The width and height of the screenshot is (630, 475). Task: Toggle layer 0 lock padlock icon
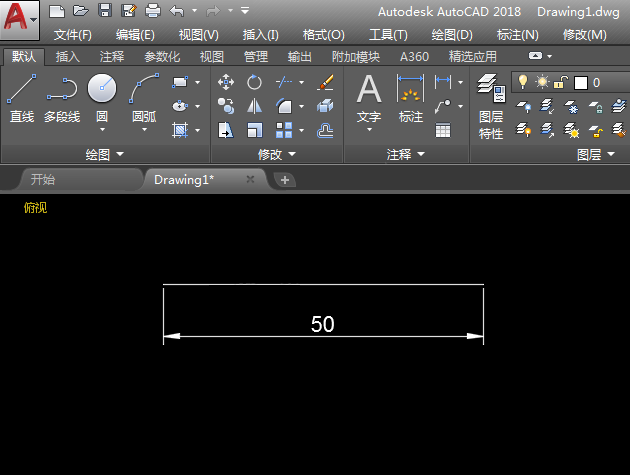[561, 82]
